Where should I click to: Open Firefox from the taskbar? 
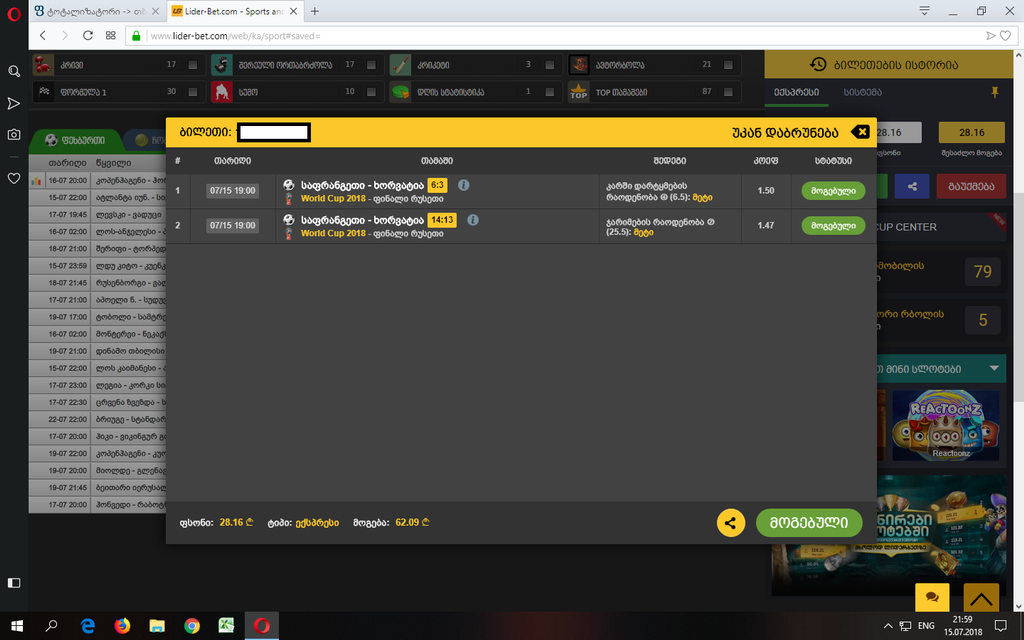(x=122, y=626)
